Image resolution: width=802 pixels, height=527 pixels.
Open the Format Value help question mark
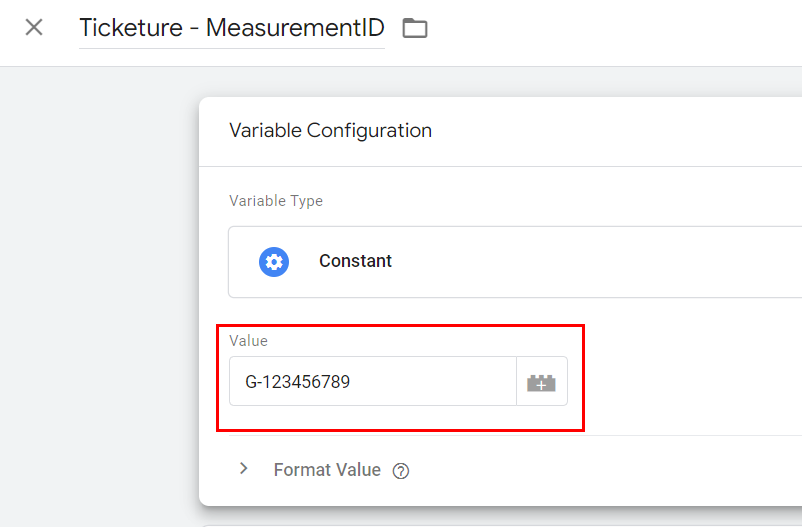point(400,471)
